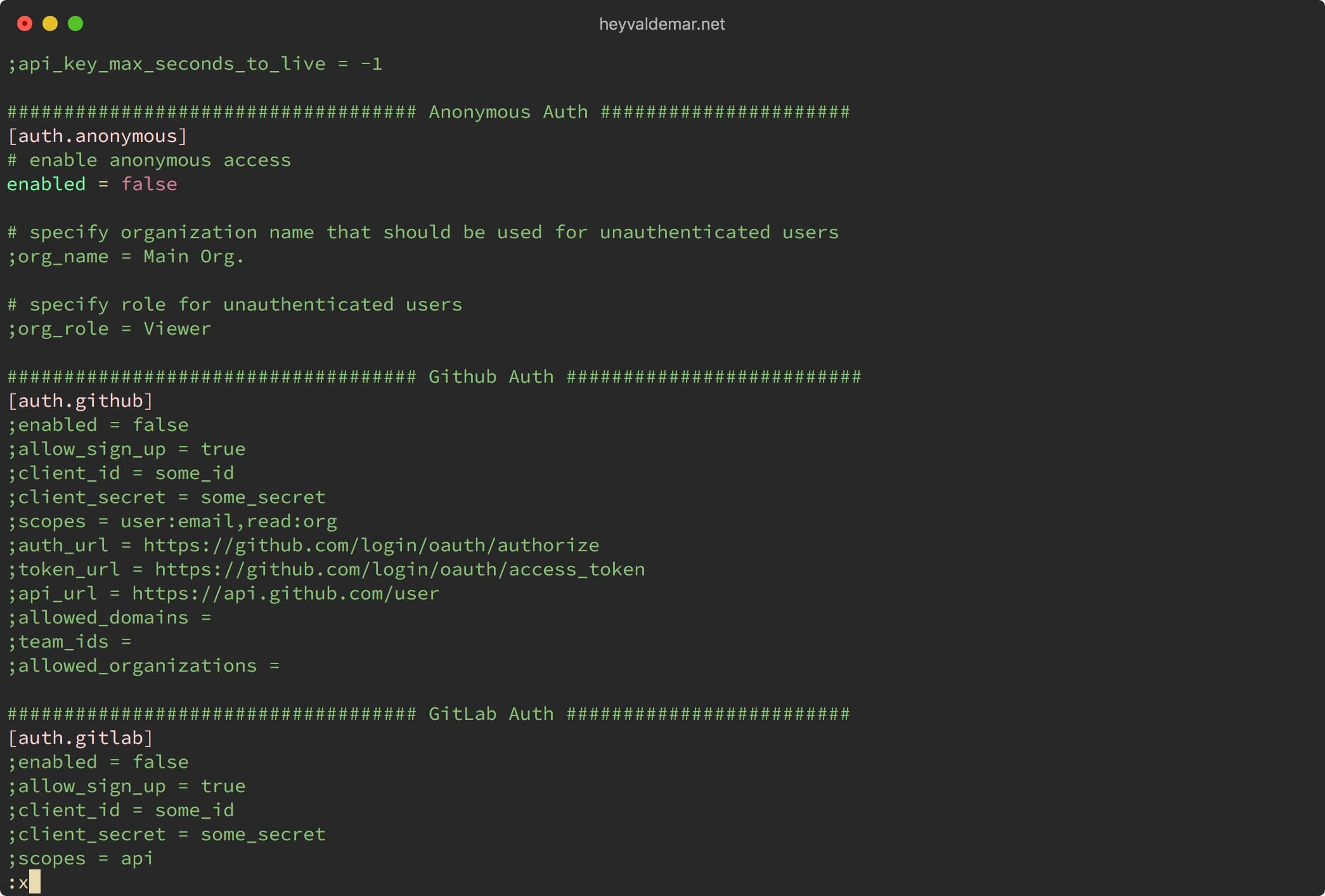Enable the ;enabled = false Github Auth
1325x896 pixels.
[100, 424]
